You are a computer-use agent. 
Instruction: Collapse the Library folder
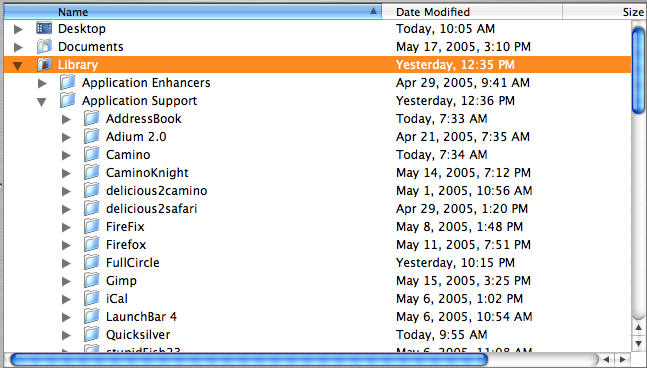pyautogui.click(x=18, y=66)
